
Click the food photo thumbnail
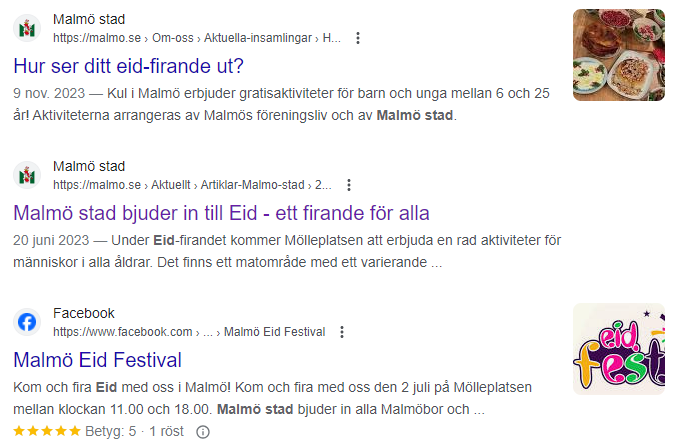(x=618, y=55)
